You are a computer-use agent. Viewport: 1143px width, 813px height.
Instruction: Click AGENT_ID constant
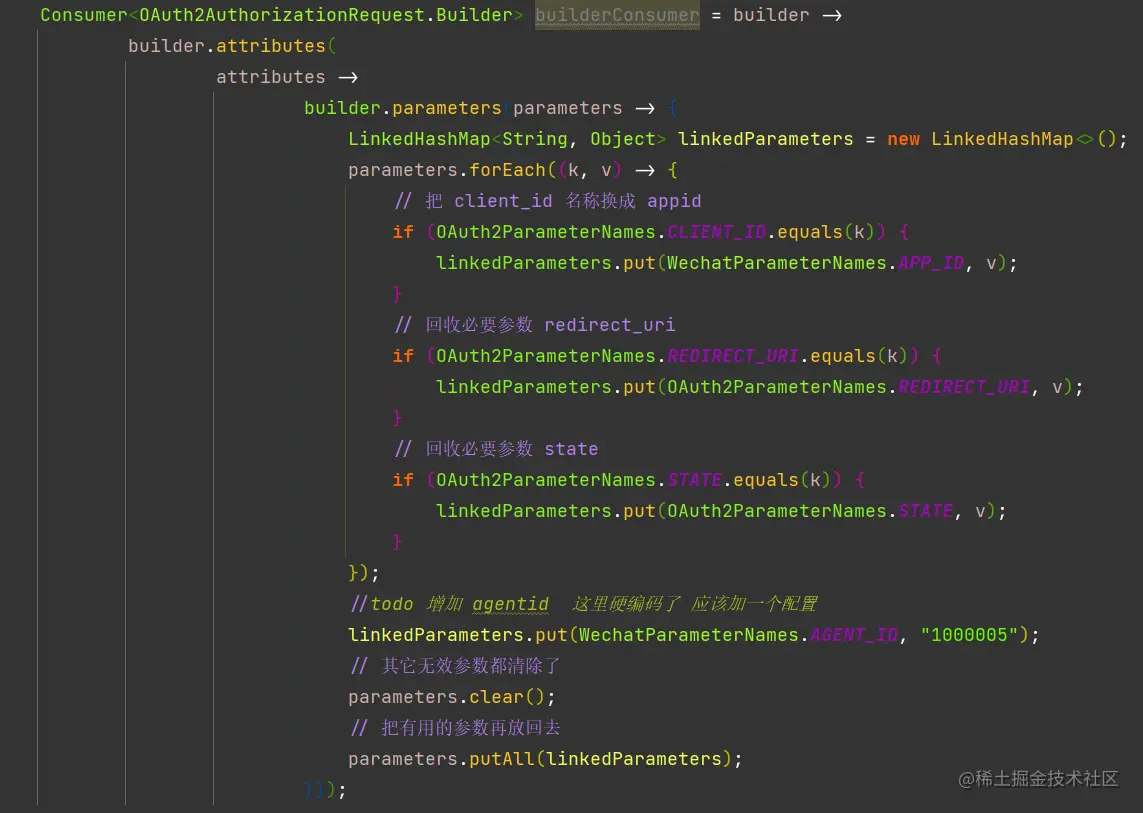[854, 635]
